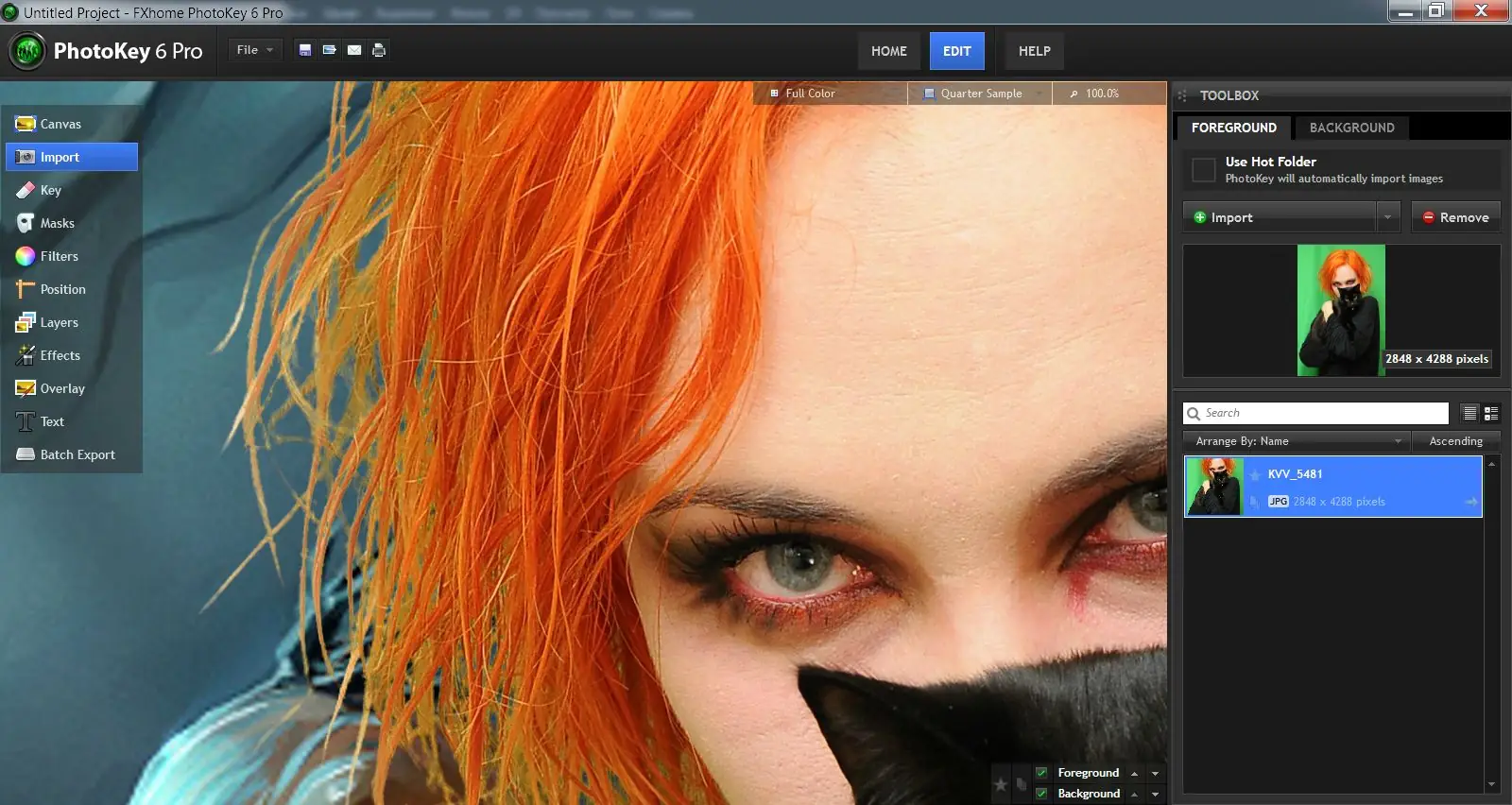1512x805 pixels.
Task: Click the export image icon in the toolbar
Action: tap(330, 50)
